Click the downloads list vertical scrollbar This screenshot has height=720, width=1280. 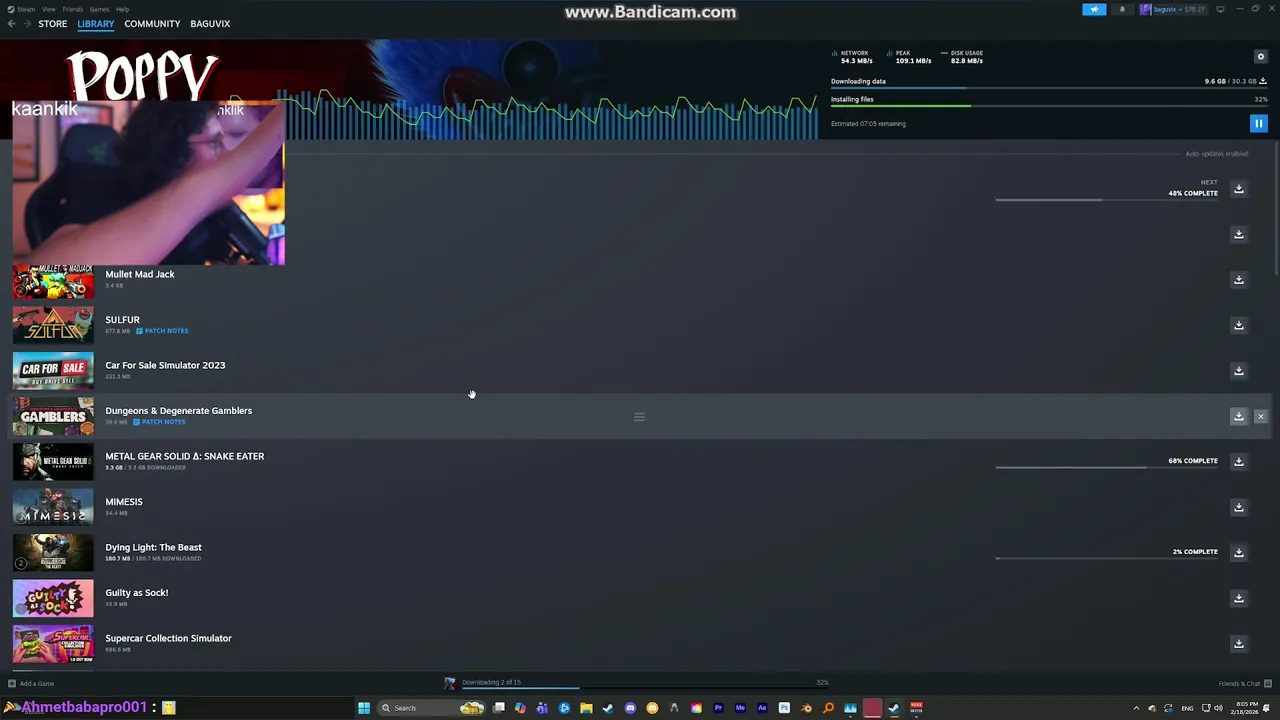click(x=1275, y=210)
